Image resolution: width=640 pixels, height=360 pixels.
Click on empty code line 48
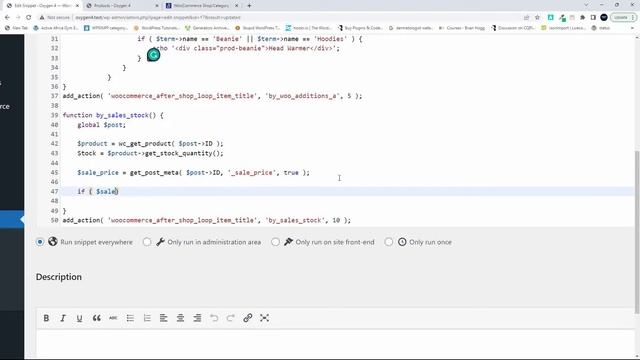[x=347, y=201]
